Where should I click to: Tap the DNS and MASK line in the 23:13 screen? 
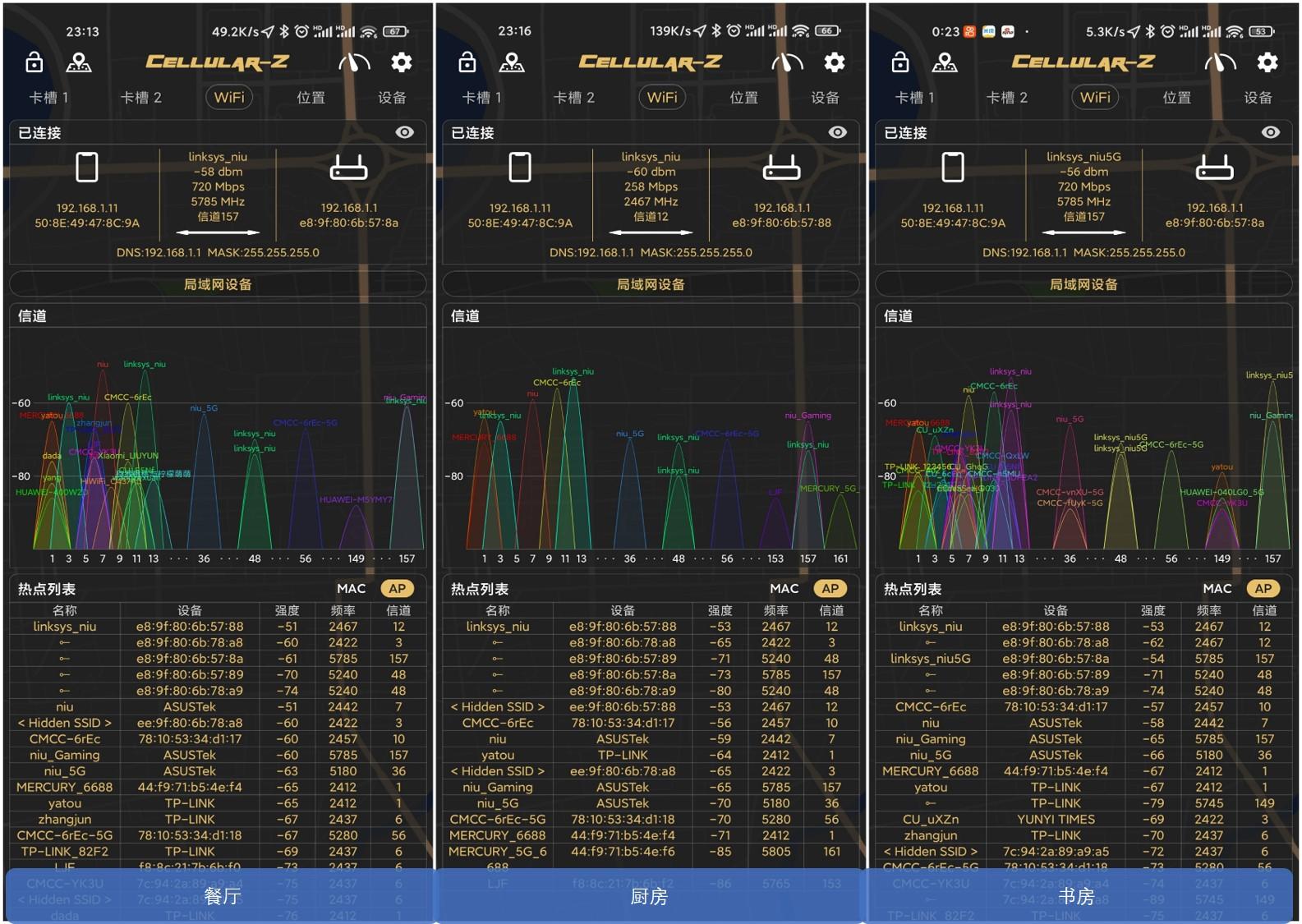(218, 252)
